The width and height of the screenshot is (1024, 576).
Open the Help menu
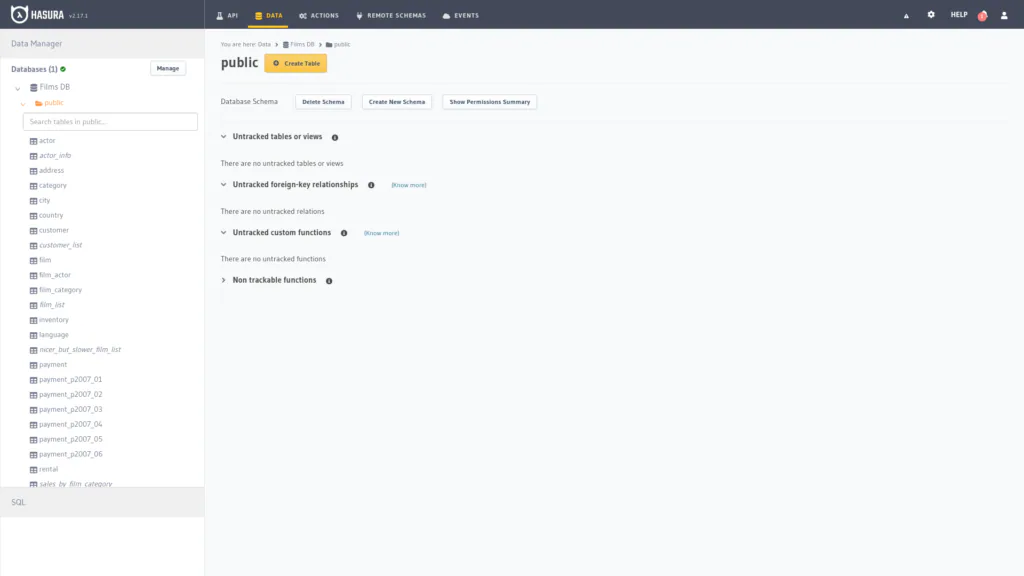coord(959,14)
